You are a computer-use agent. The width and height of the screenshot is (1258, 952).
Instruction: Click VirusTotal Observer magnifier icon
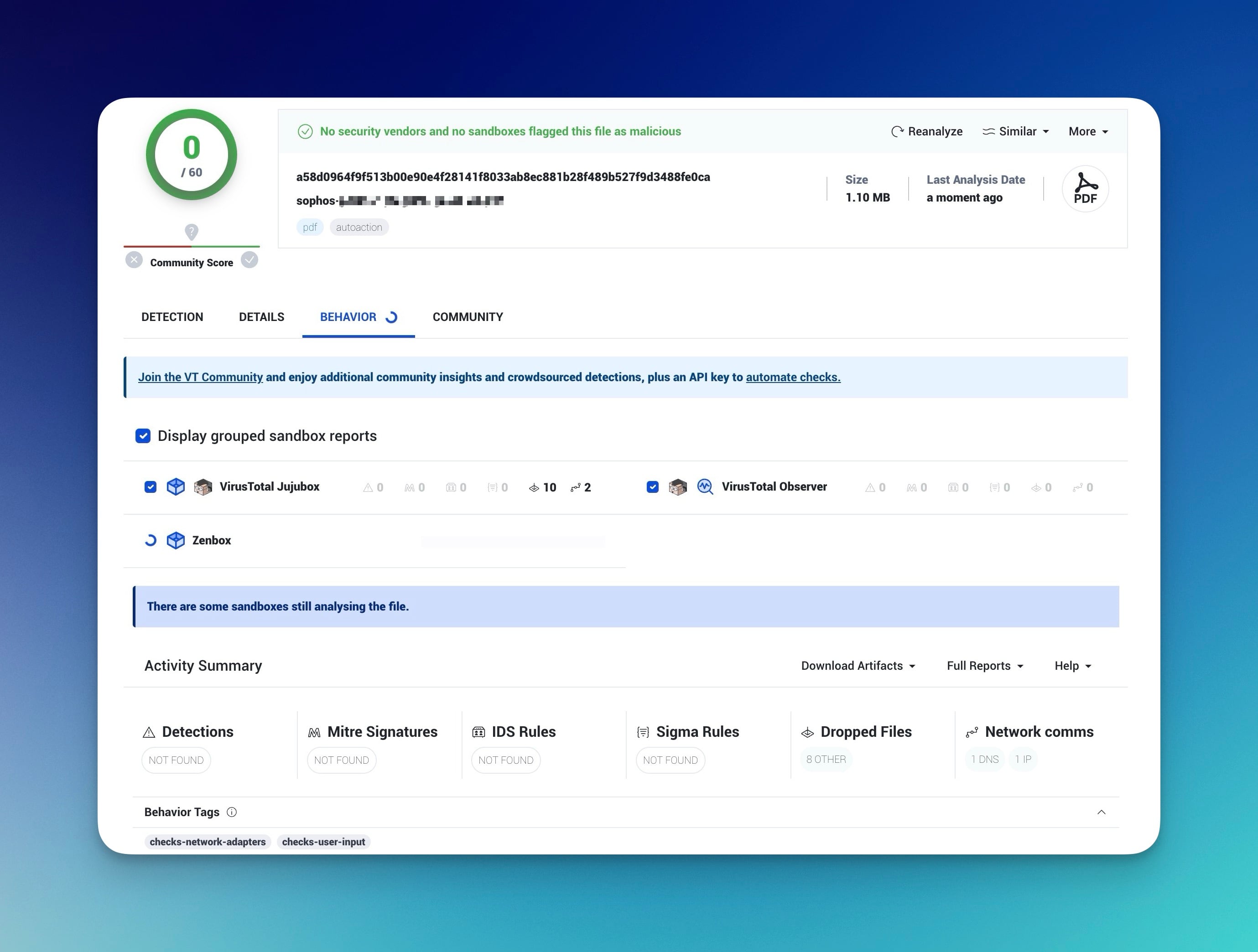click(x=705, y=487)
